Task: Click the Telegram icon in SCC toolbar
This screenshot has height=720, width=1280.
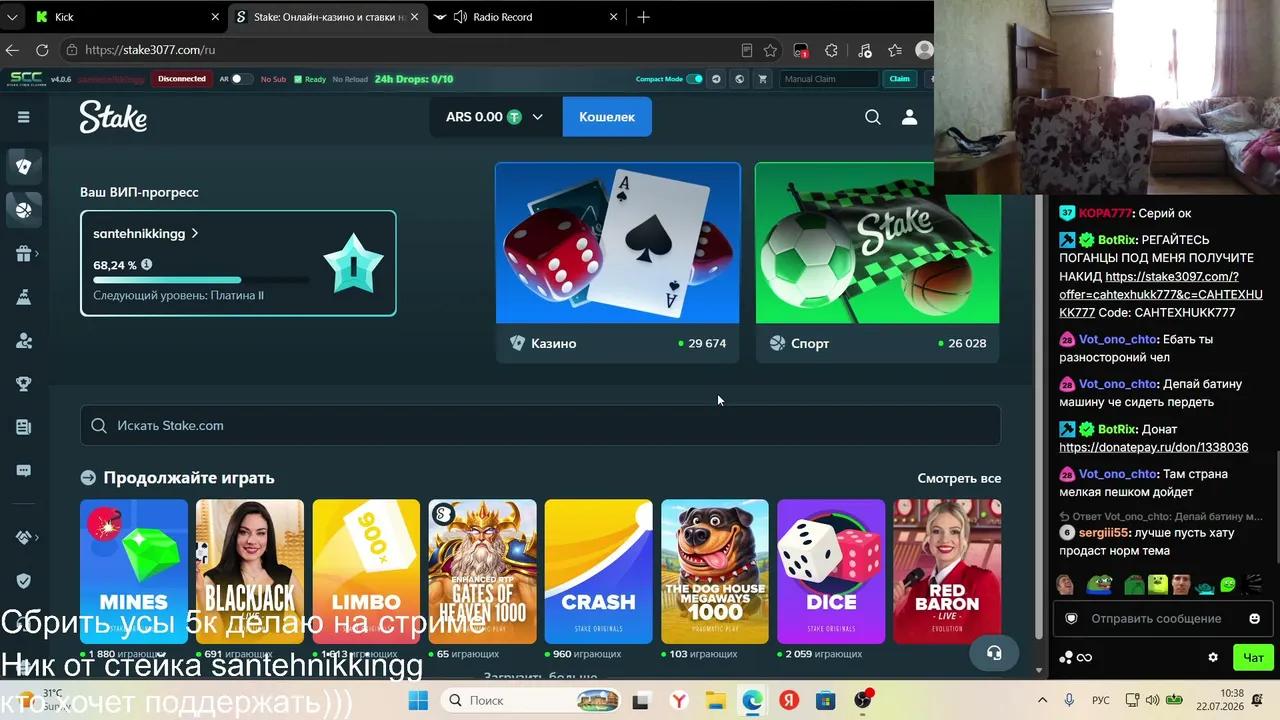Action: pos(716,79)
